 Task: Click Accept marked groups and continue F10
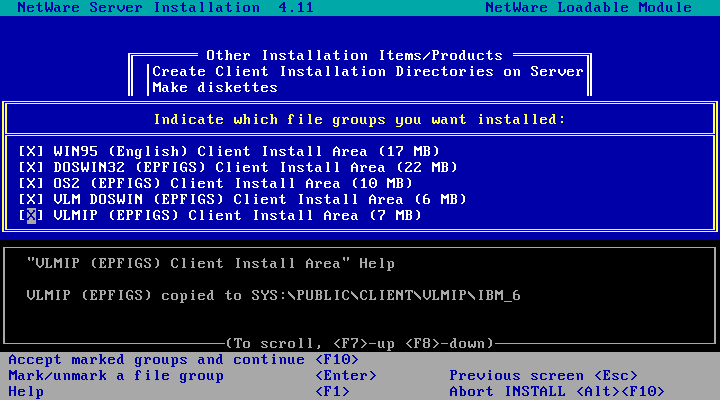[183, 359]
